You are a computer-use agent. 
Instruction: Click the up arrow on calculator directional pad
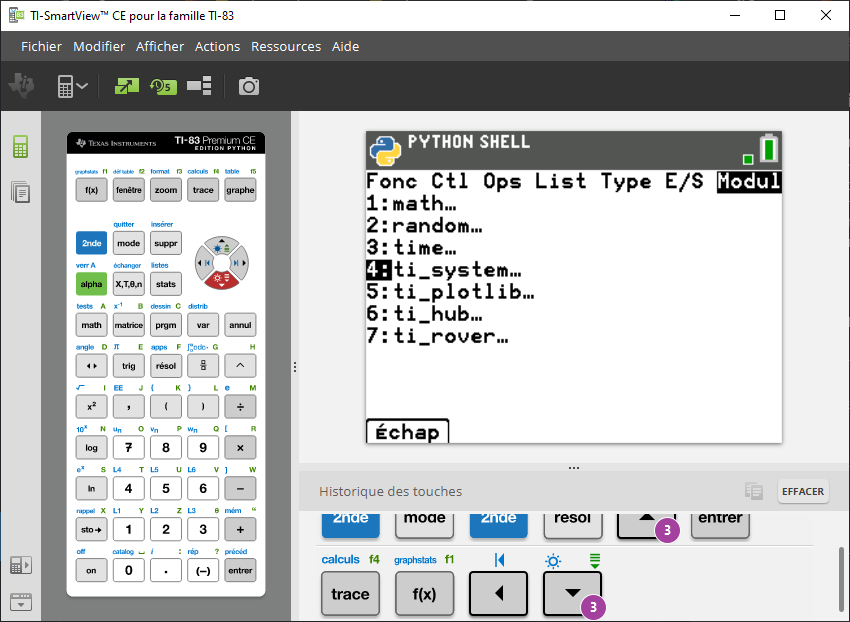tap(222, 246)
